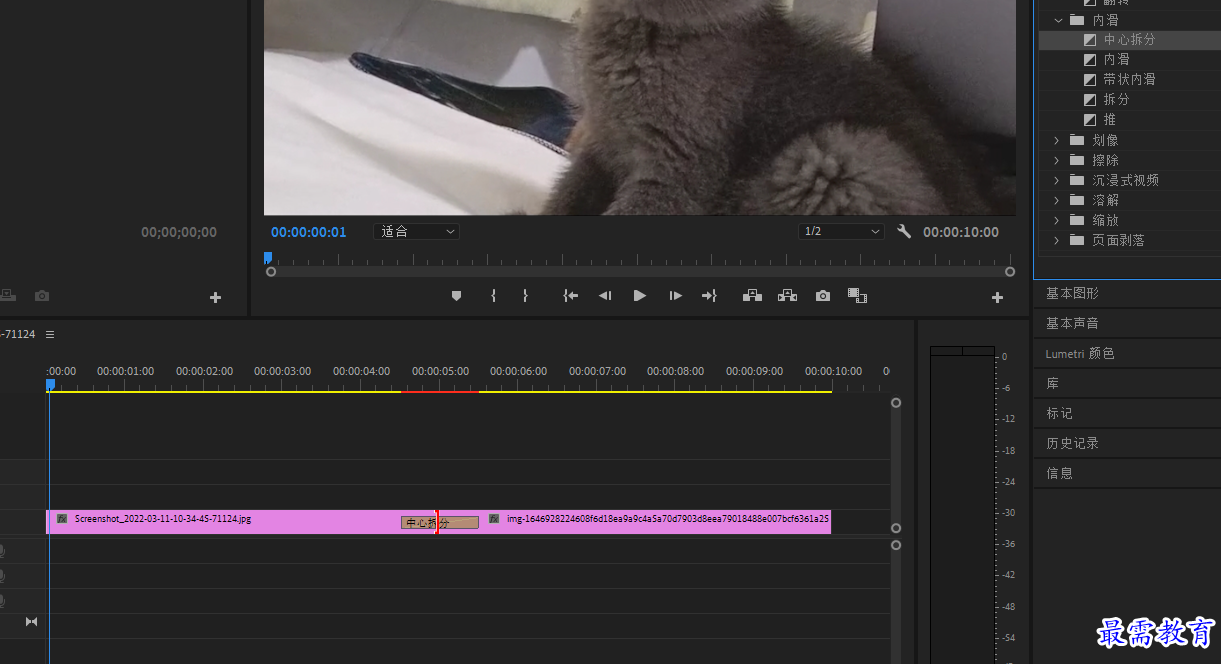Click the Extract button icon
This screenshot has height=664, width=1221.
pos(788,296)
